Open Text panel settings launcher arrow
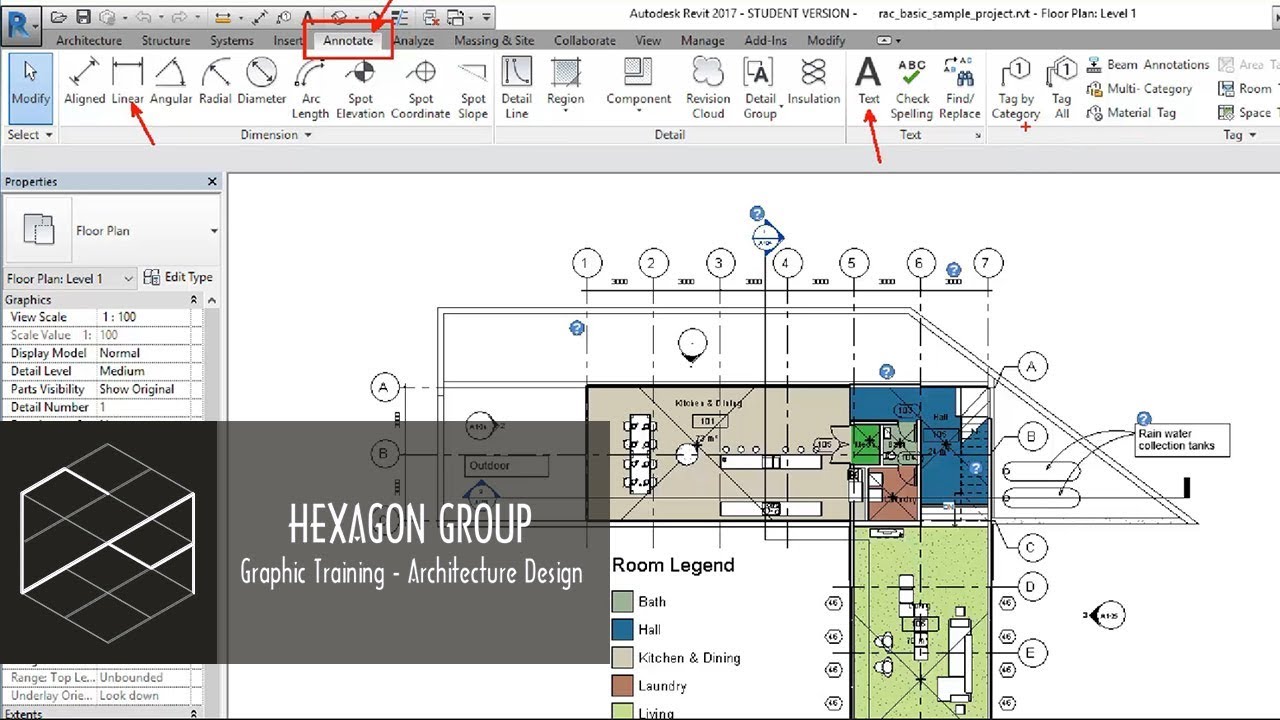 coord(978,136)
